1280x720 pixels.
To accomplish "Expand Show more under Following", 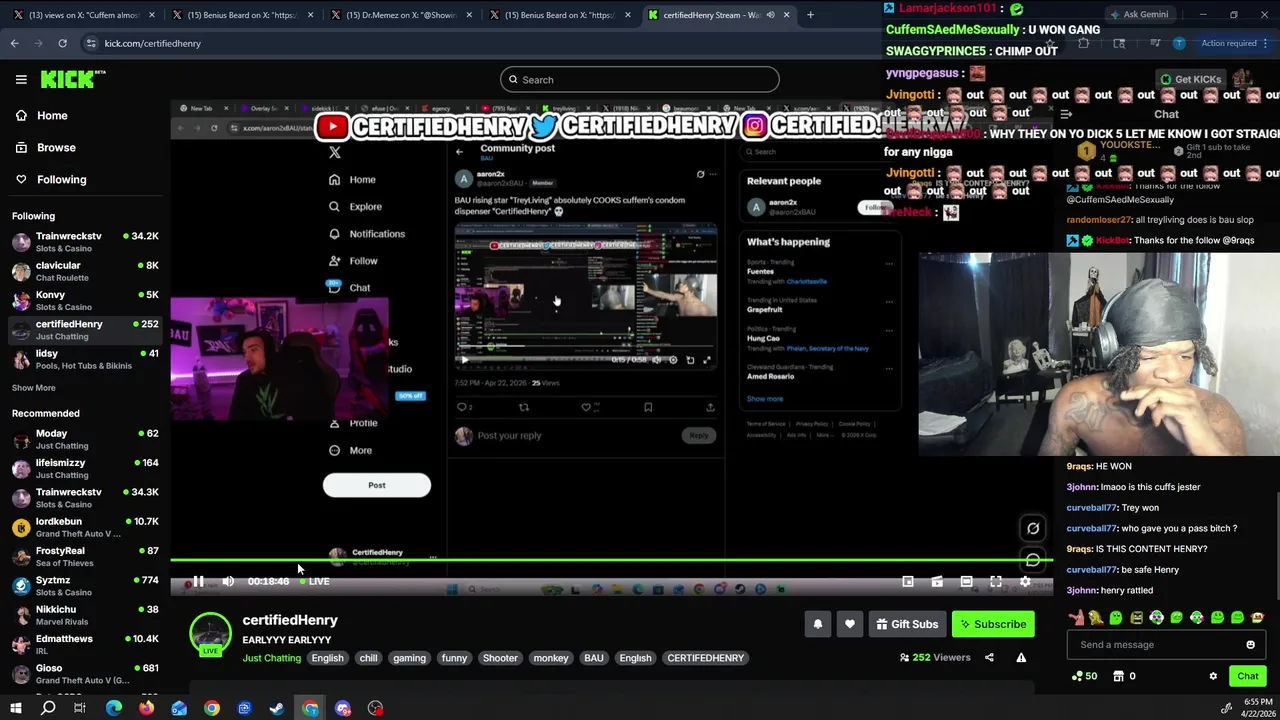I will pyautogui.click(x=34, y=388).
